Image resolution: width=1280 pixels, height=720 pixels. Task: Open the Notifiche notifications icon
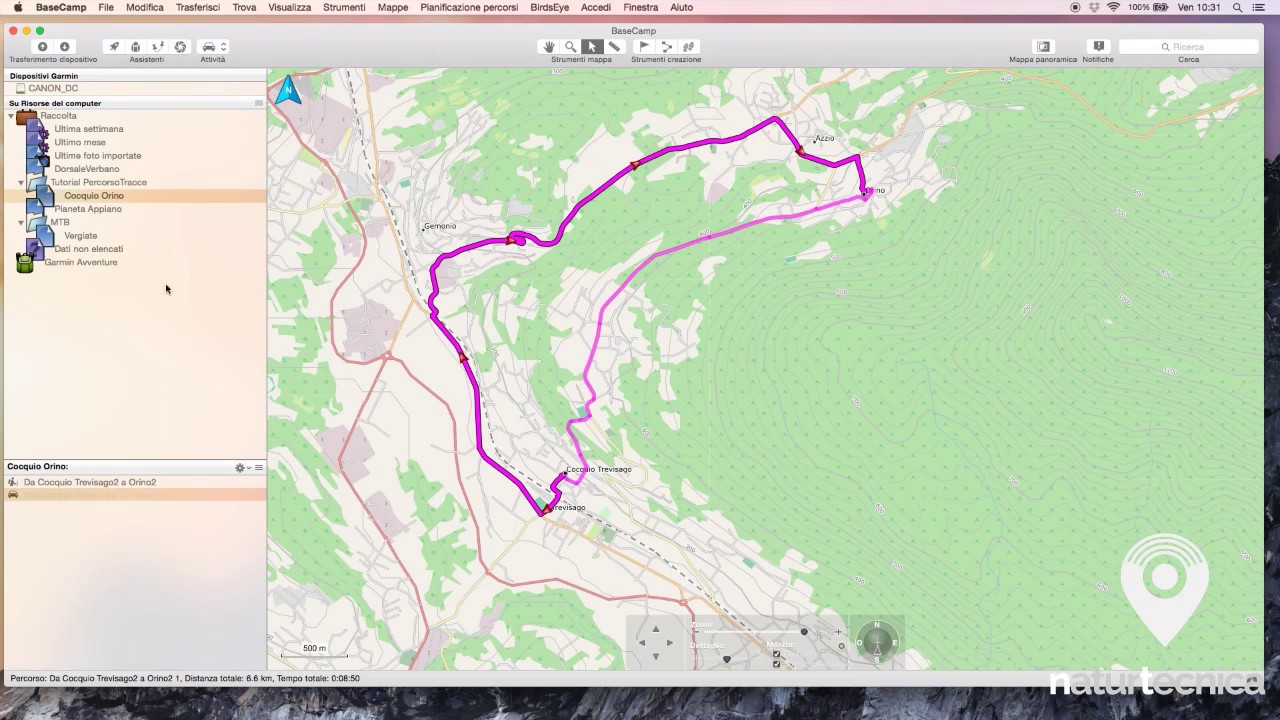coord(1098,46)
